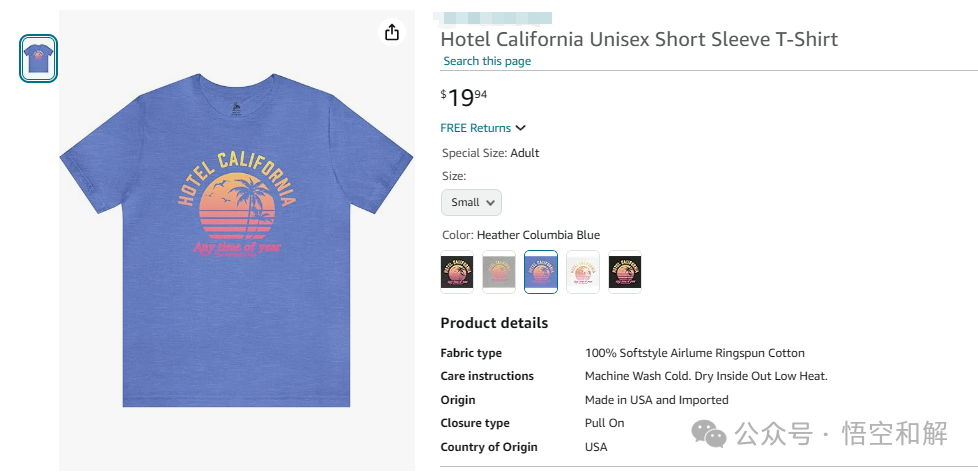
Task: Click the Hotel California Unisex T-Shirt title
Action: 639,39
